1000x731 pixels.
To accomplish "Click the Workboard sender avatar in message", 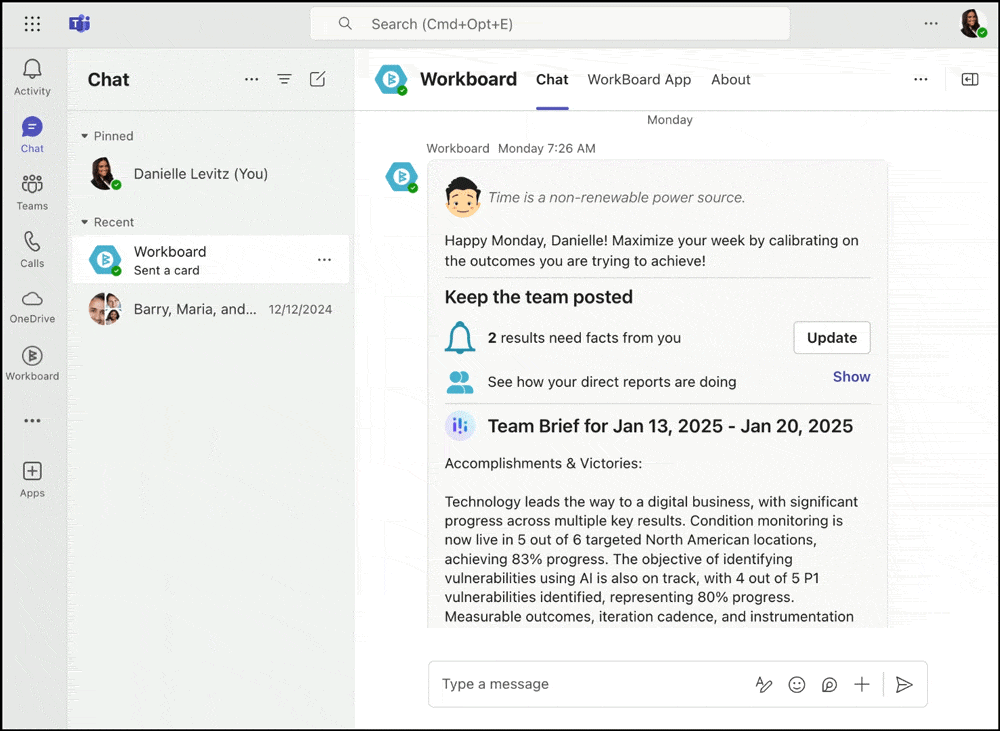I will tap(402, 177).
